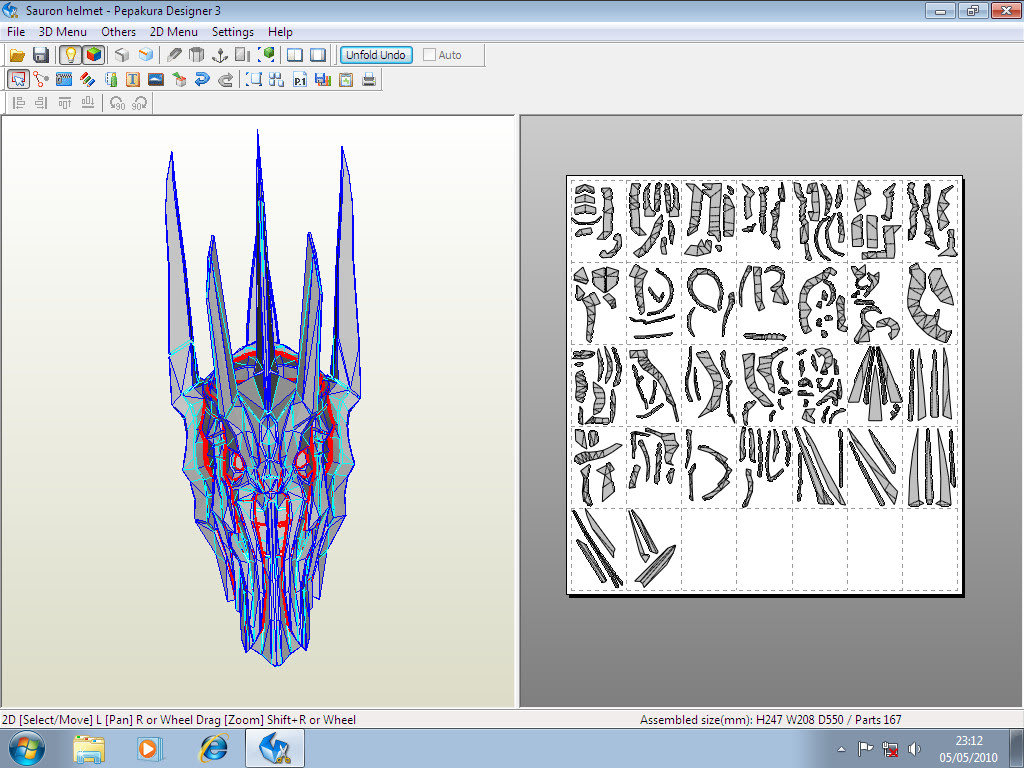
Task: Click the Align Top icon
Action: 64,103
